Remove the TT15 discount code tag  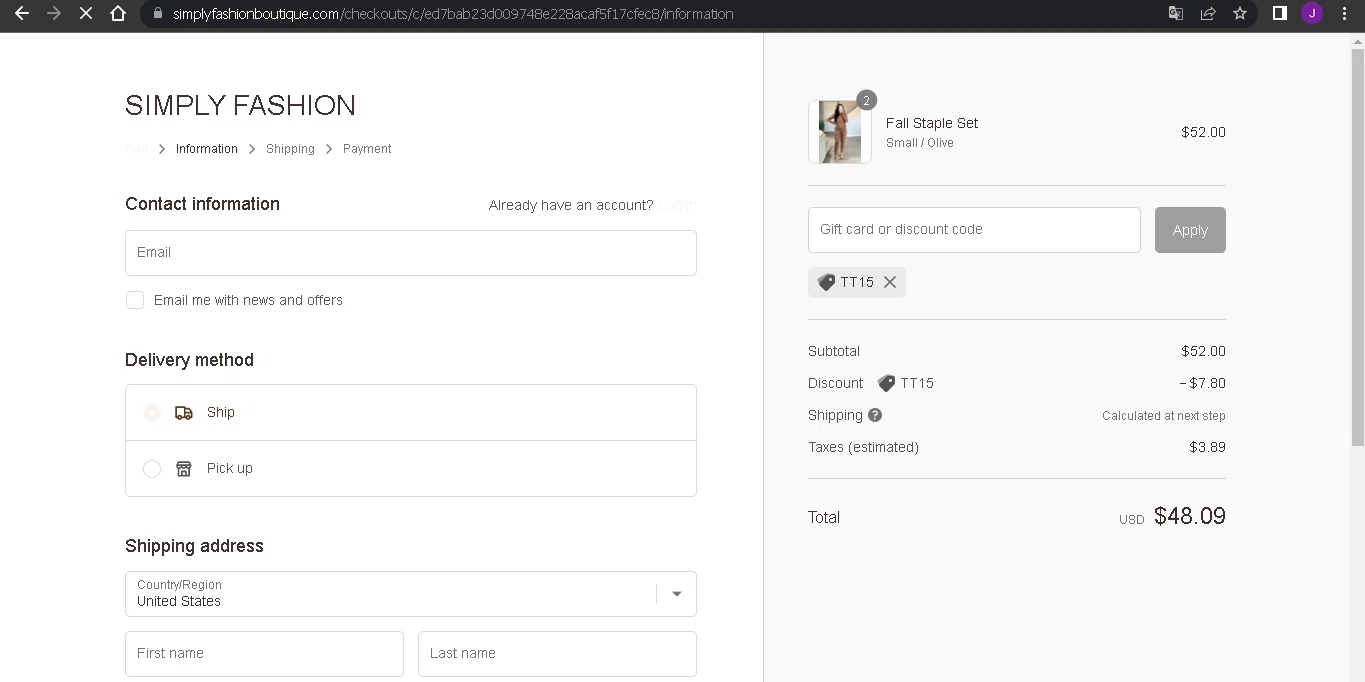pos(890,282)
